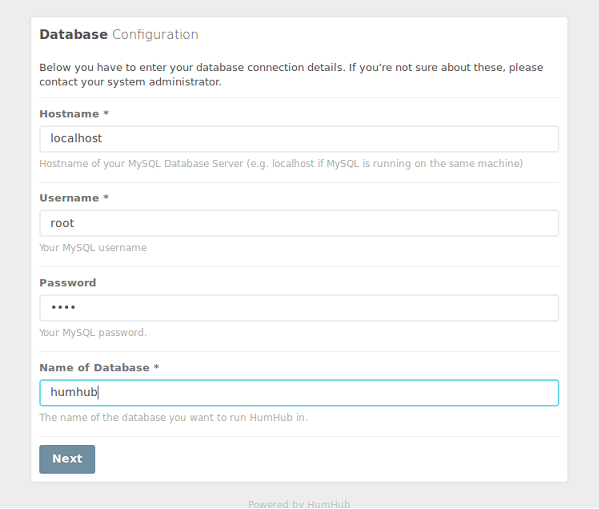The height and width of the screenshot is (509, 599).
Task: Click the Password label
Action: click(68, 283)
